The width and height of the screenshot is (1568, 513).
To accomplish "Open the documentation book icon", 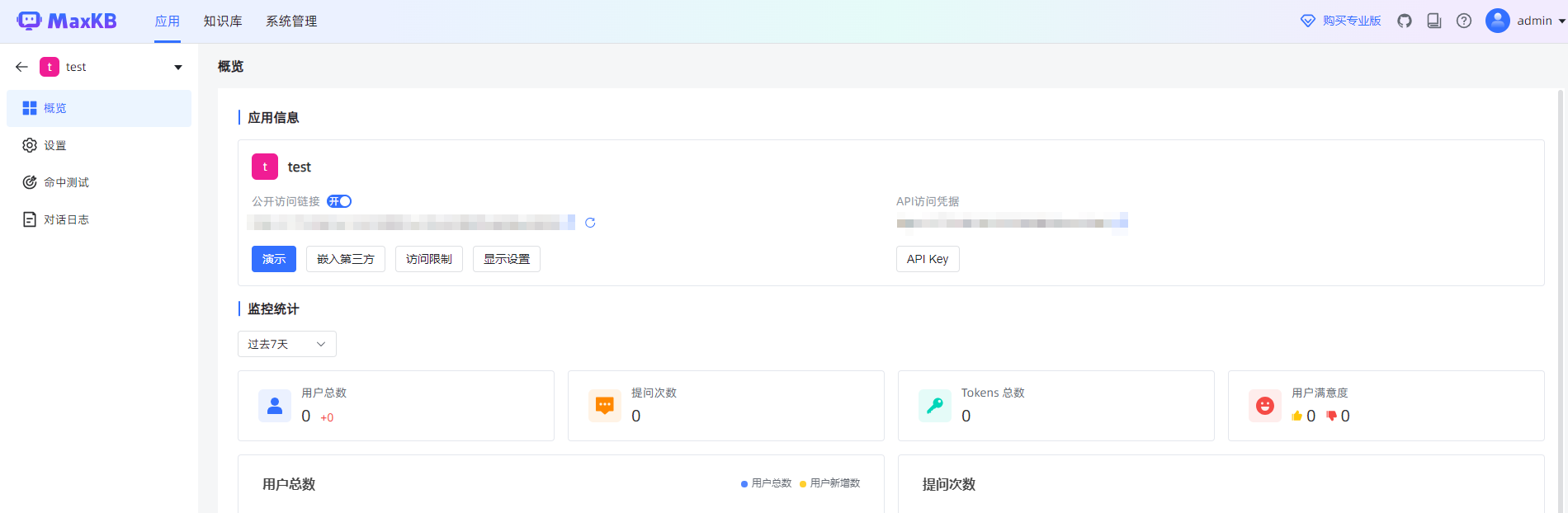I will click(x=1434, y=21).
